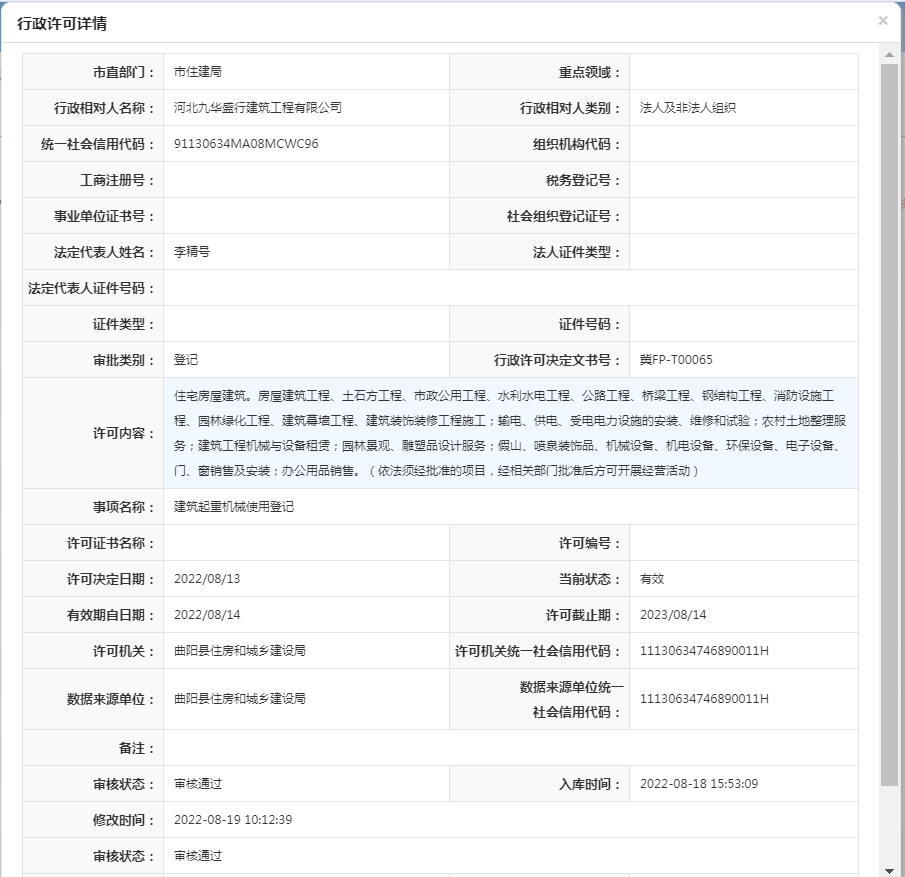Select decision date 2022/08/13
The width and height of the screenshot is (905, 877).
click(x=207, y=579)
